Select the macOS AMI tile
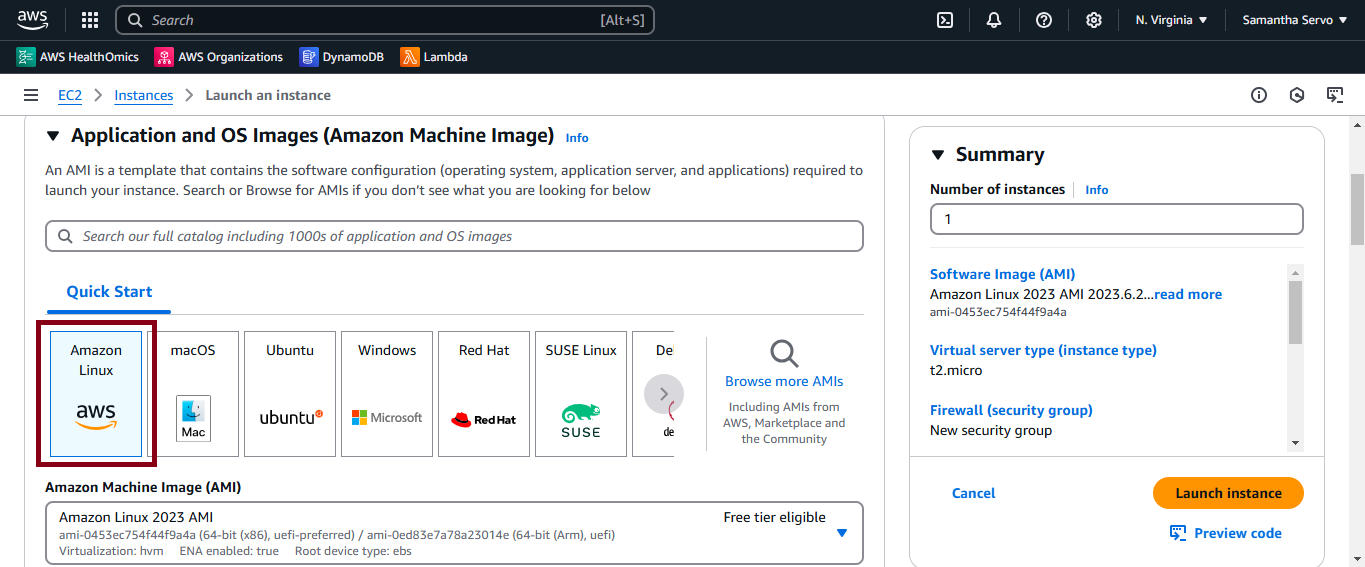Viewport: 1365px width, 567px height. tap(193, 394)
